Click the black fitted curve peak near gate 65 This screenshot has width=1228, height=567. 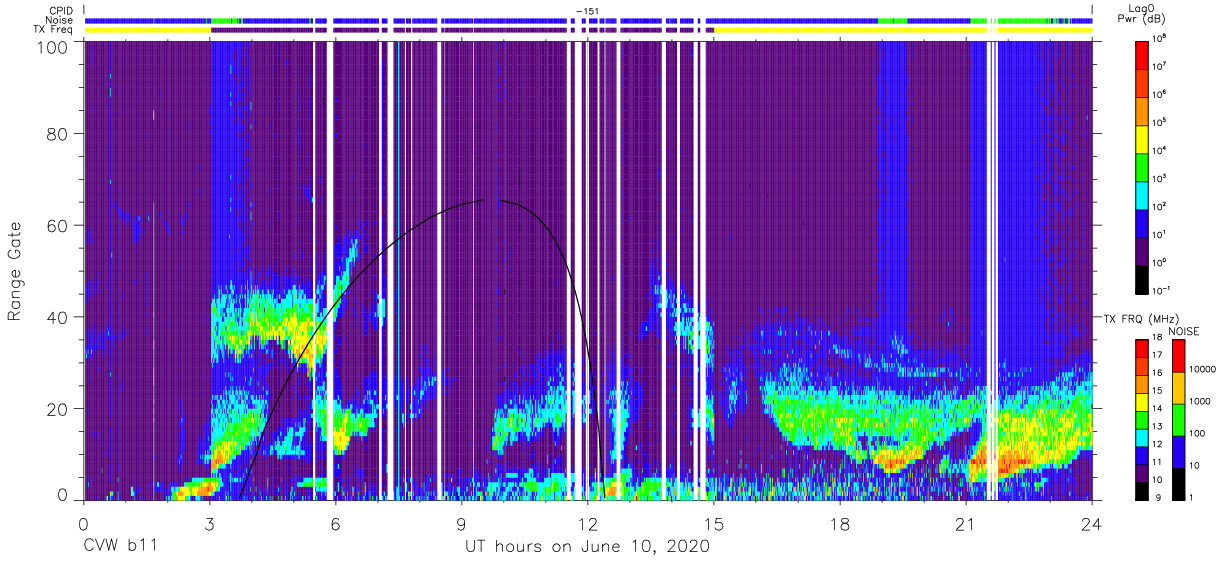(490, 200)
